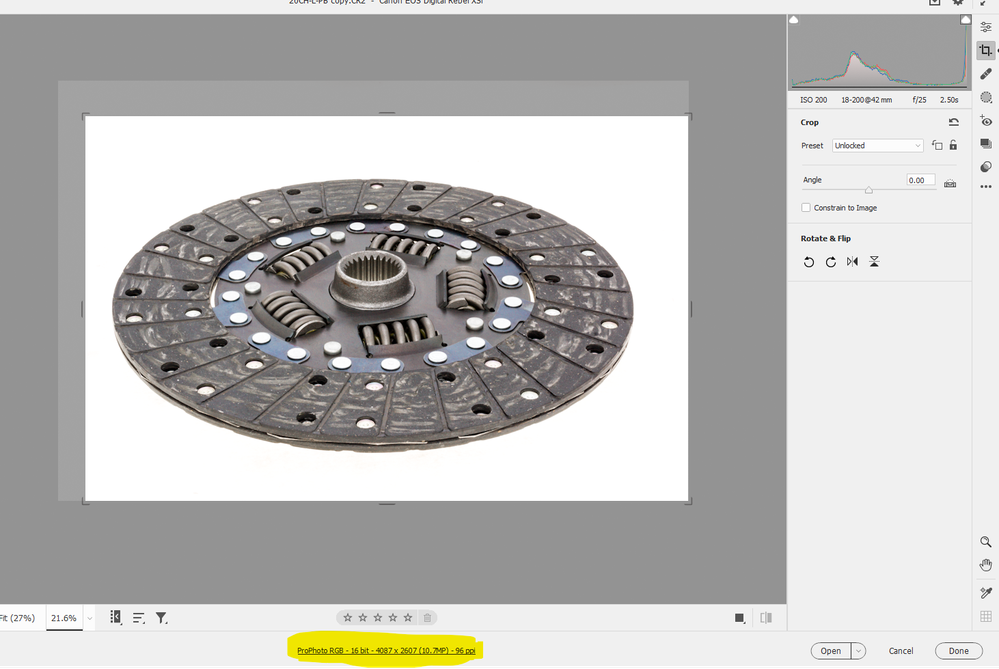
Task: Open the ProPhoto RGB workflow options link
Action: click(x=388, y=649)
